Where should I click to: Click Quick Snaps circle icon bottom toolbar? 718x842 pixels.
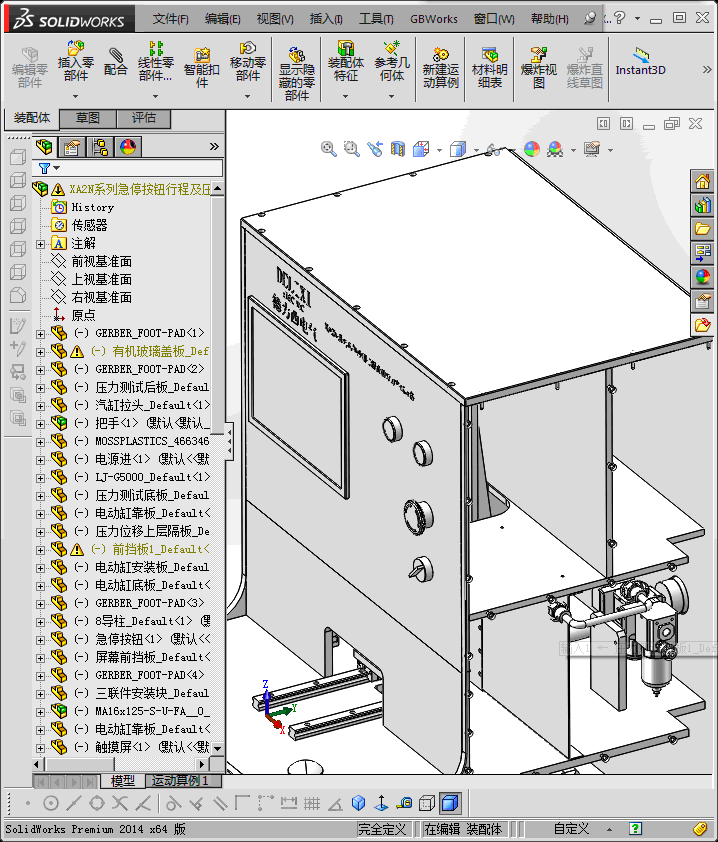50,803
